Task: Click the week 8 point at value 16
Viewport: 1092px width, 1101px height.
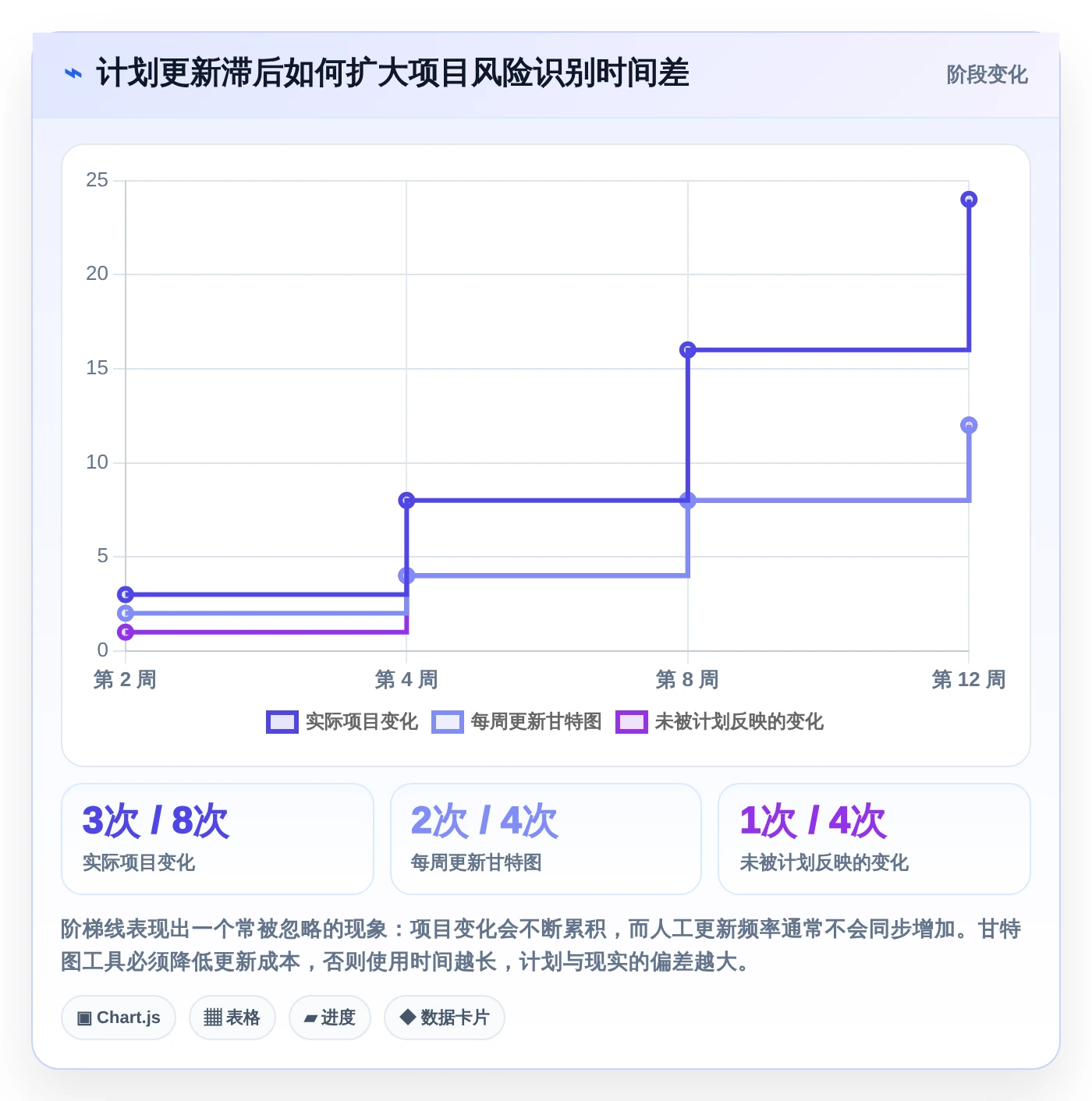Action: (688, 350)
